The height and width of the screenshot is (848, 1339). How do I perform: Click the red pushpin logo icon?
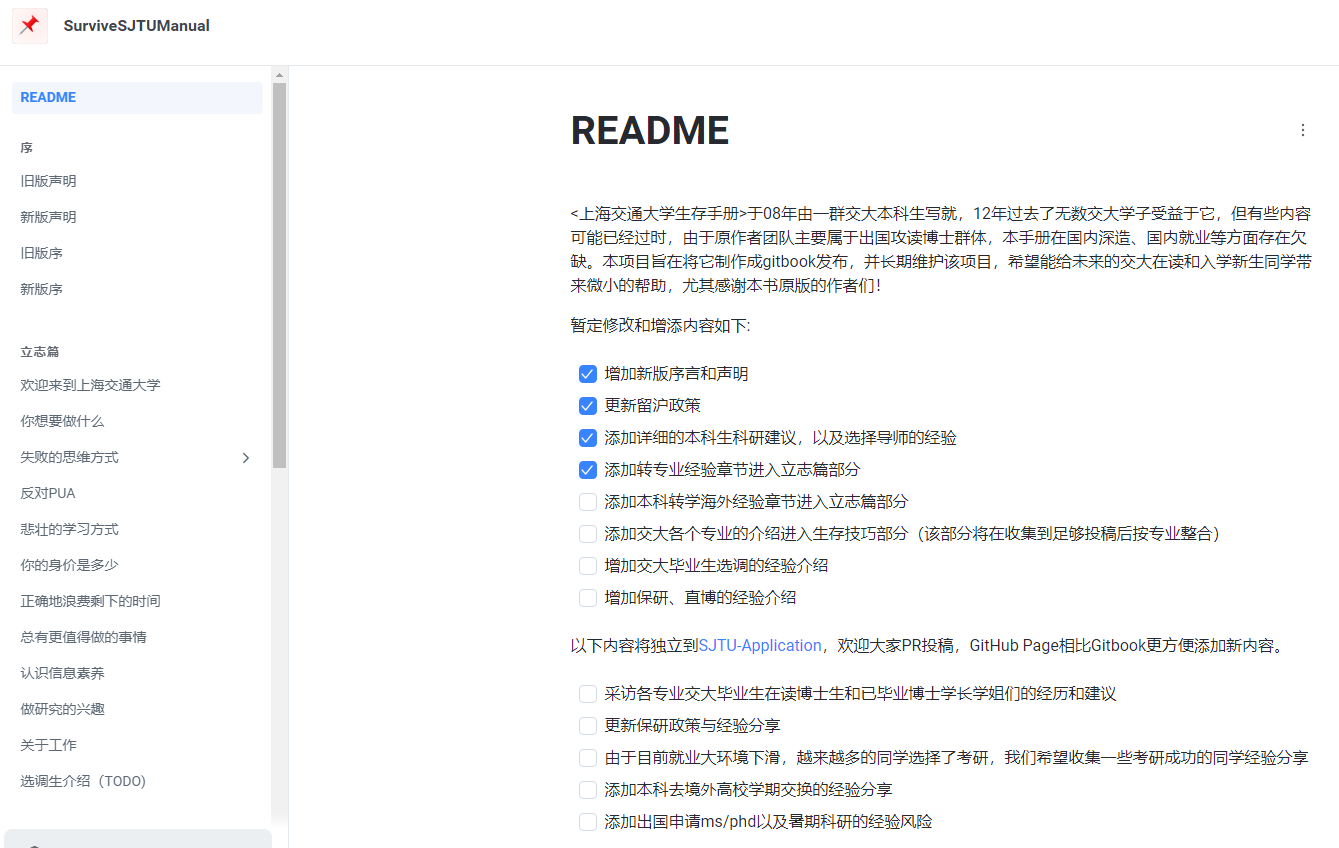point(30,26)
